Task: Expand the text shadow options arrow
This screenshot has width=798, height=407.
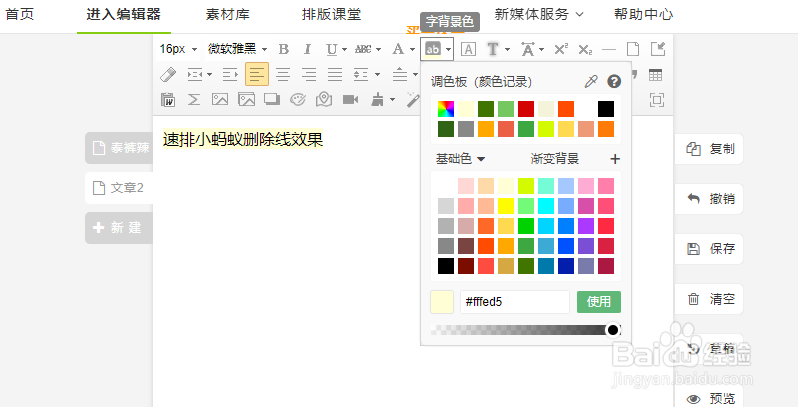Action: [507, 50]
